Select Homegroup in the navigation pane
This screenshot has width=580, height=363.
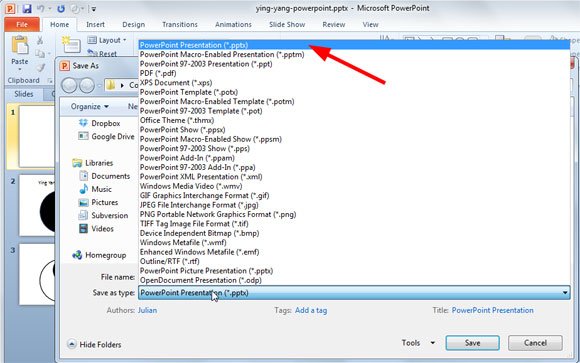pos(99,255)
